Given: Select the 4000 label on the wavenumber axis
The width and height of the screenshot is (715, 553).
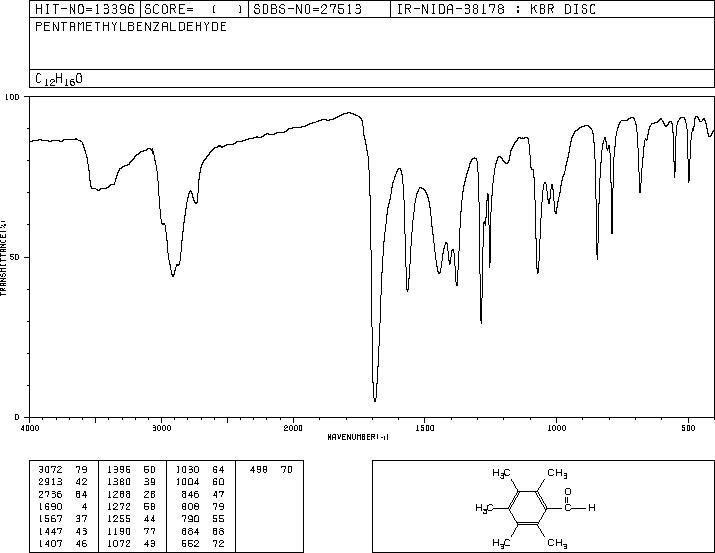Looking at the screenshot, I should pos(30,428).
